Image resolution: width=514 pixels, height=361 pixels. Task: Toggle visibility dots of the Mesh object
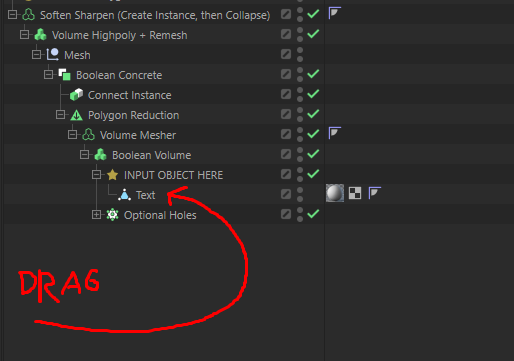300,55
